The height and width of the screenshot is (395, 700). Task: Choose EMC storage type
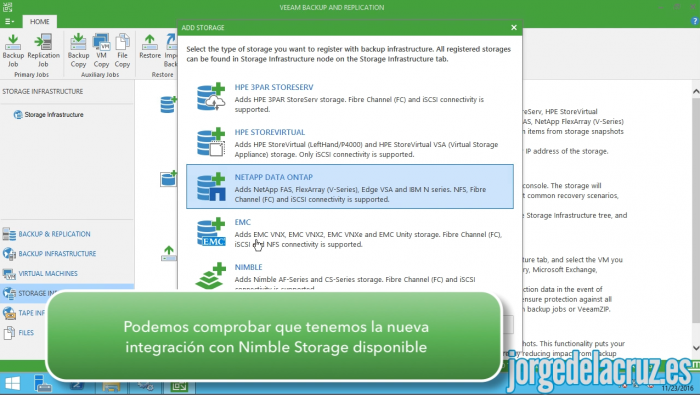click(350, 232)
